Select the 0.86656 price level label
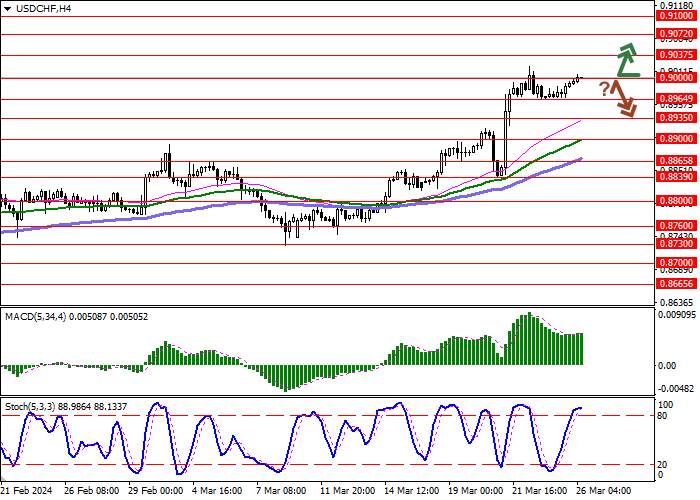Viewport: 700px width, 500px height. tap(677, 283)
